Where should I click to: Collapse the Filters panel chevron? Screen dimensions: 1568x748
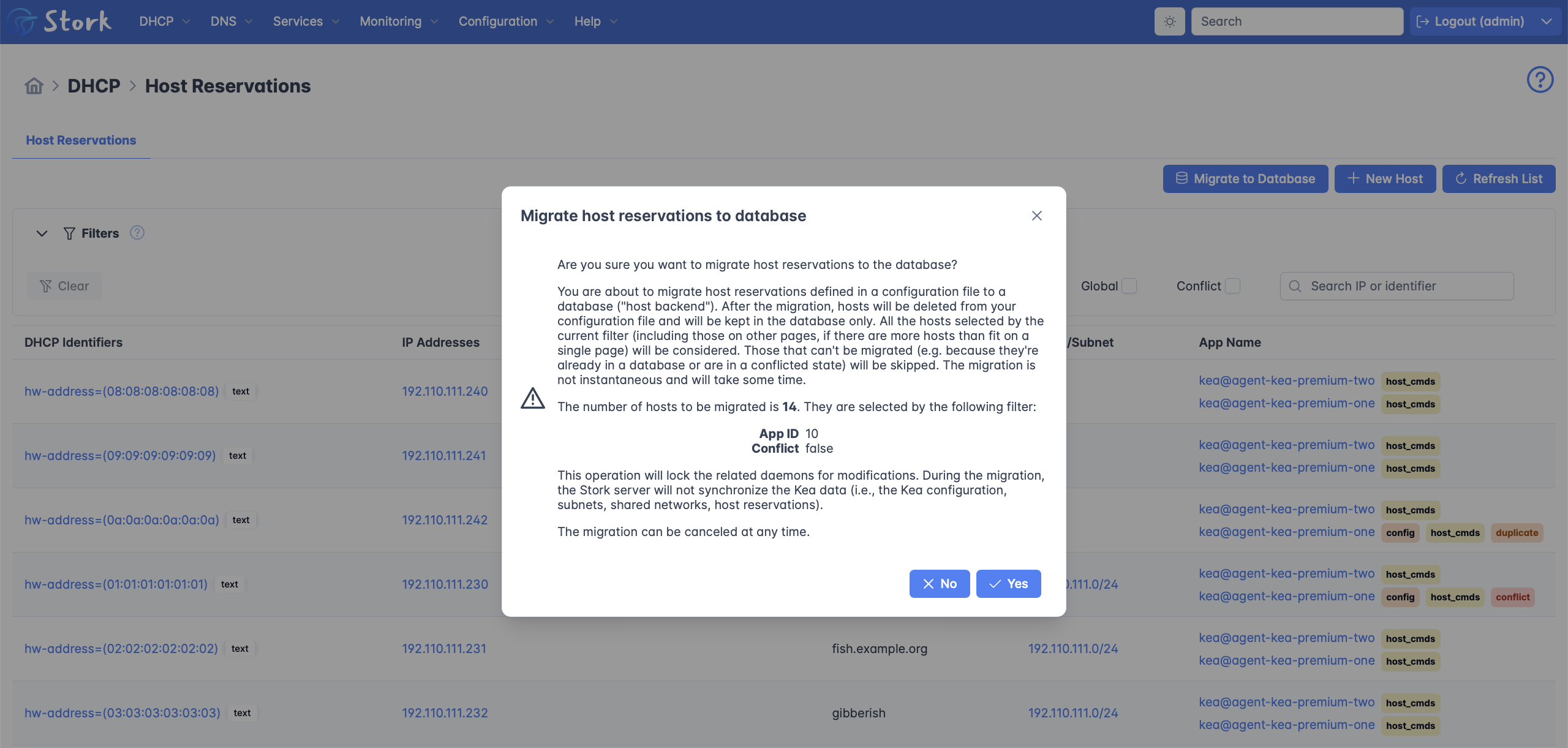coord(42,233)
